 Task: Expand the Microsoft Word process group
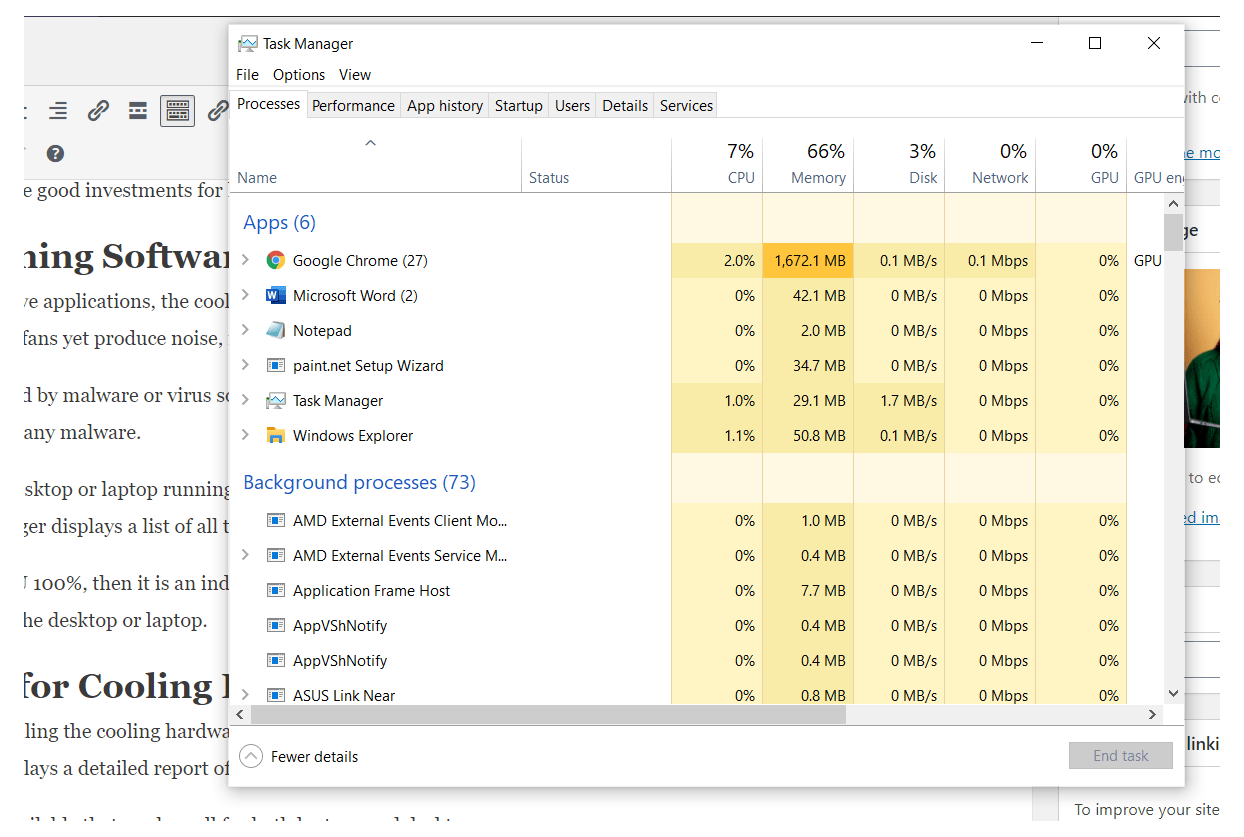click(245, 295)
